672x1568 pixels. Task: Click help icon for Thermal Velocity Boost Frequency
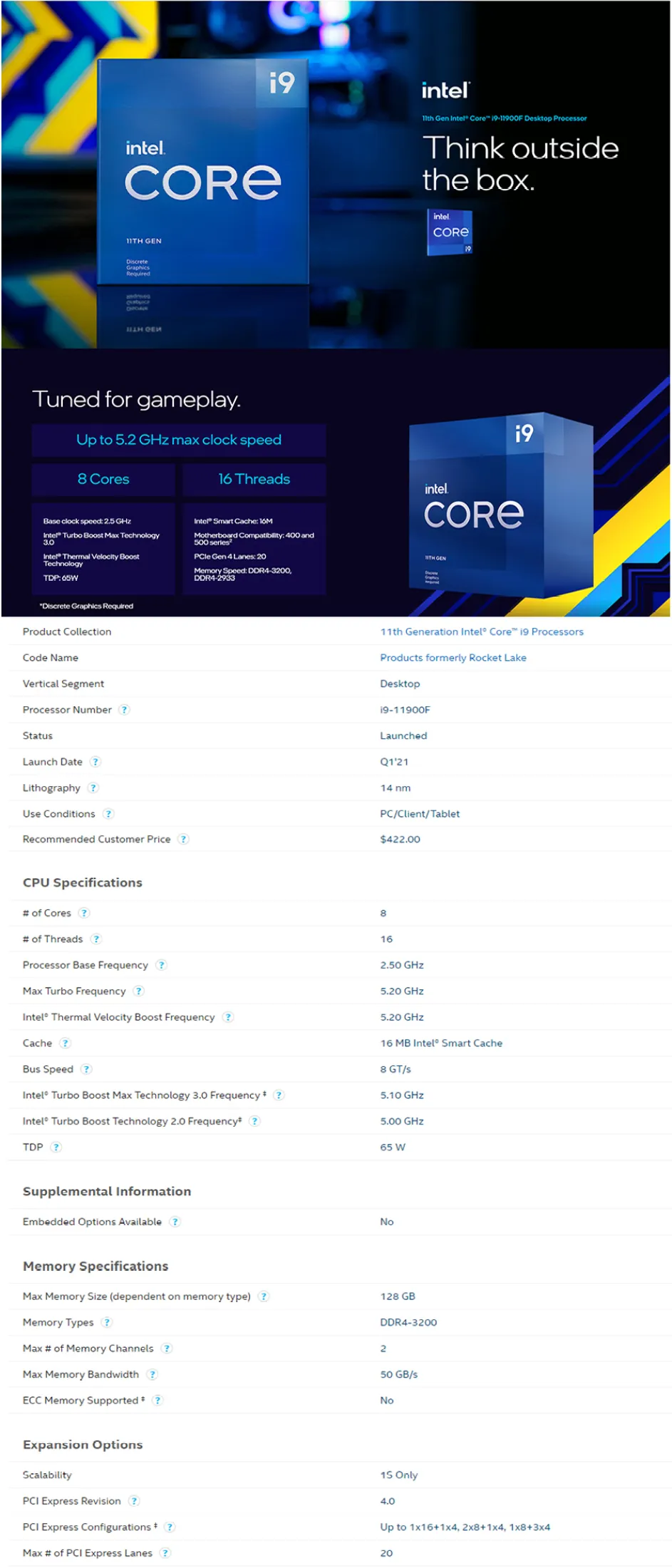tap(228, 1017)
